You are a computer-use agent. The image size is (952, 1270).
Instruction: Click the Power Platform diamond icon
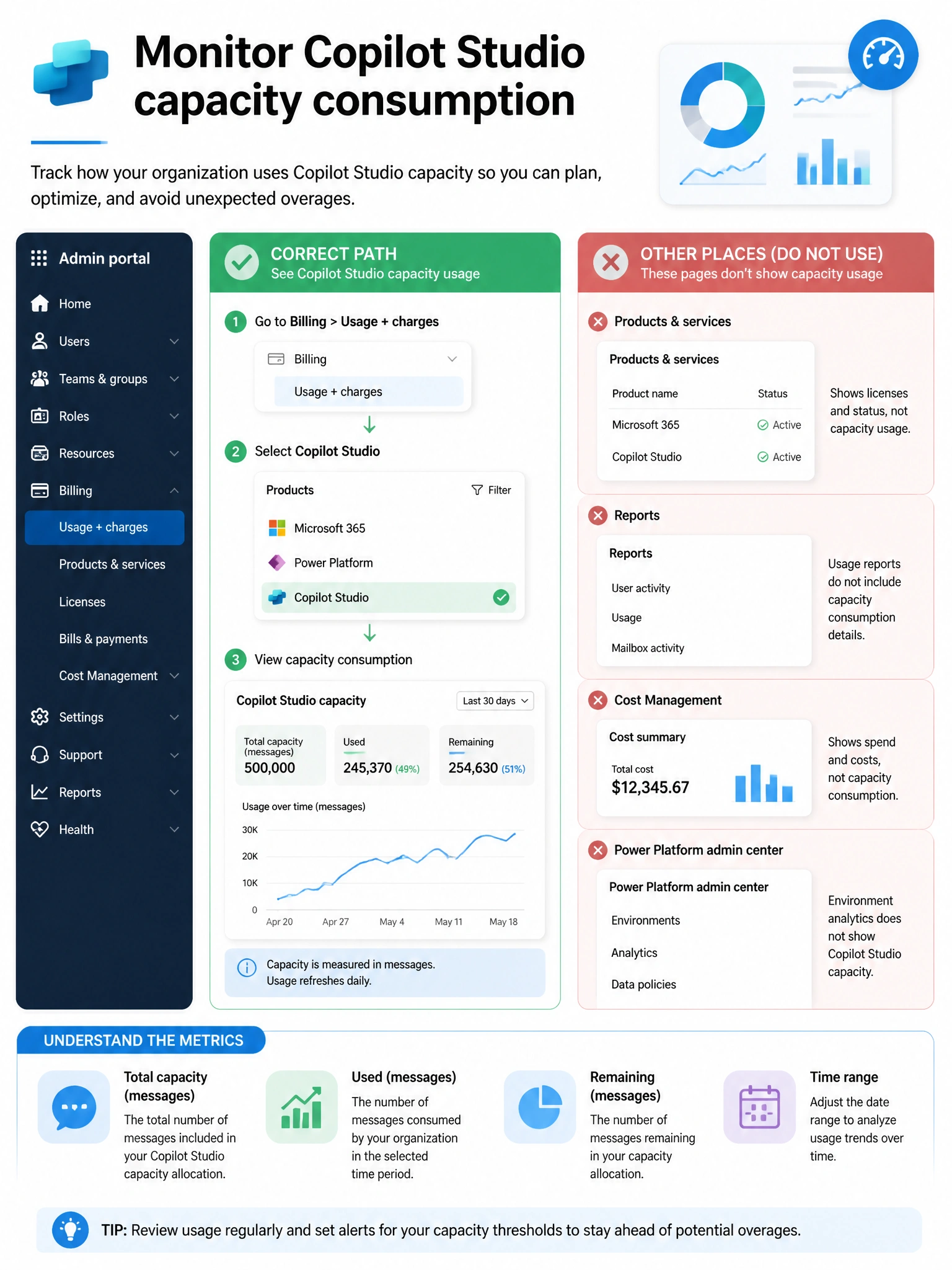click(x=277, y=562)
